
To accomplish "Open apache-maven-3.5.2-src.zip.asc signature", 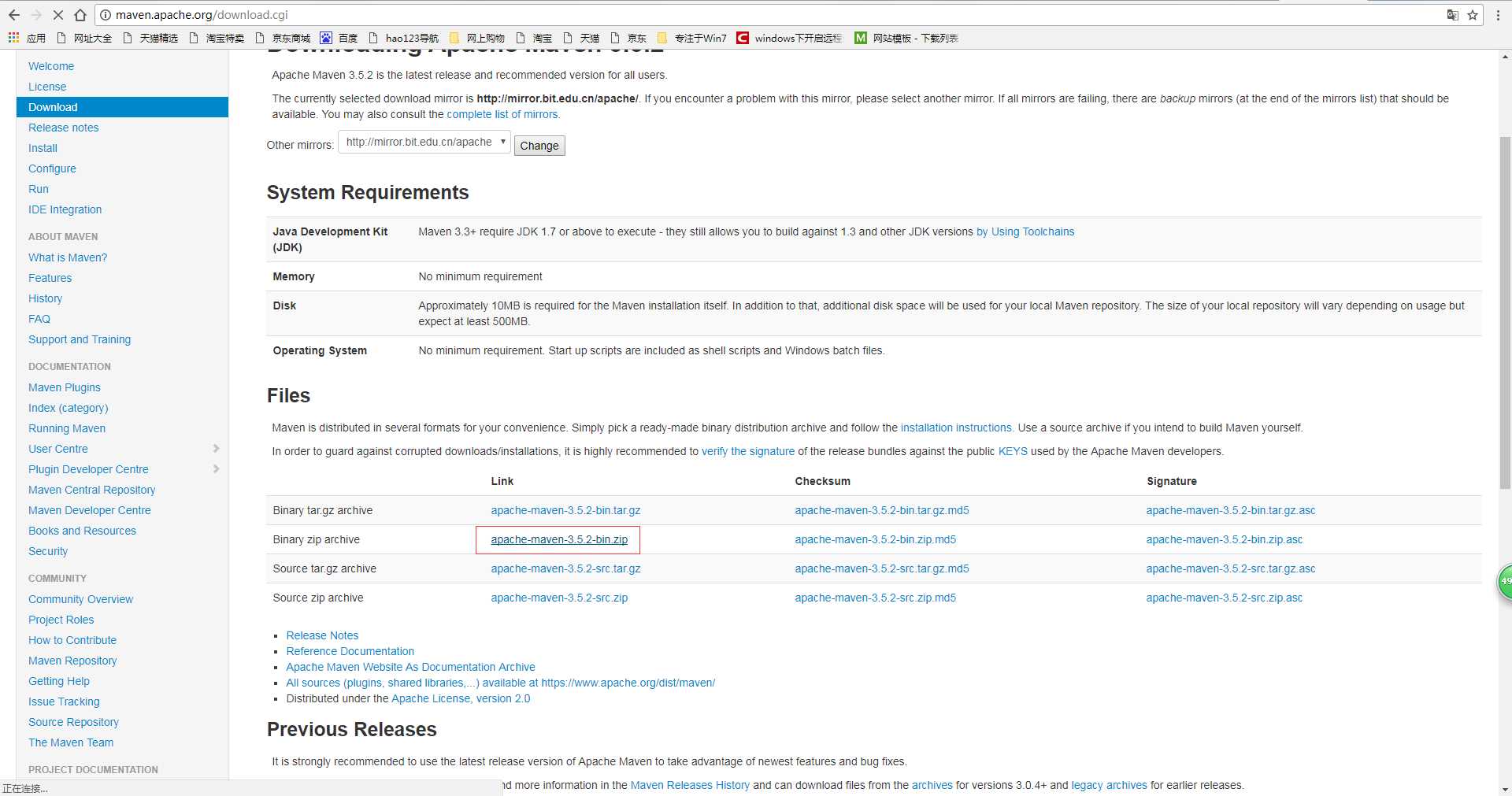I will click(1225, 598).
